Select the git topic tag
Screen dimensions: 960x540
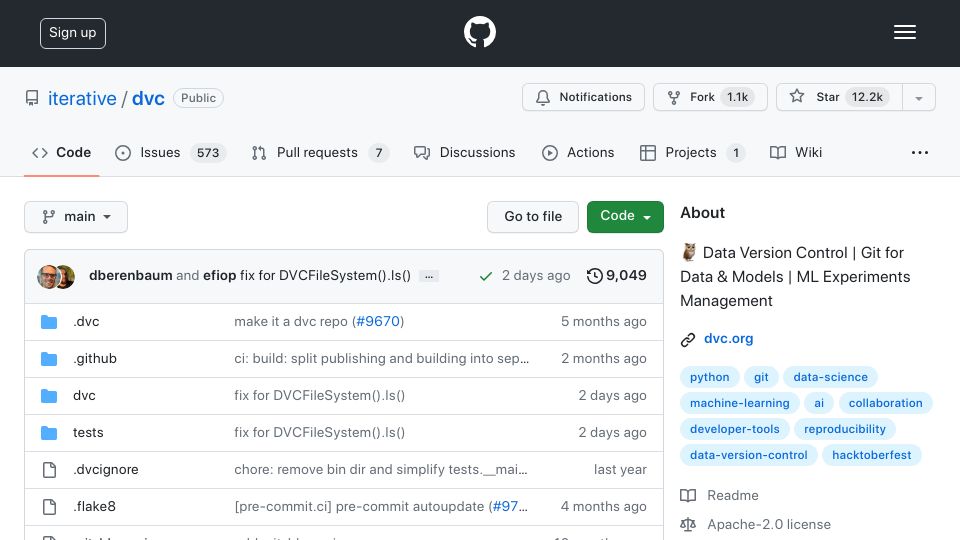click(x=761, y=377)
